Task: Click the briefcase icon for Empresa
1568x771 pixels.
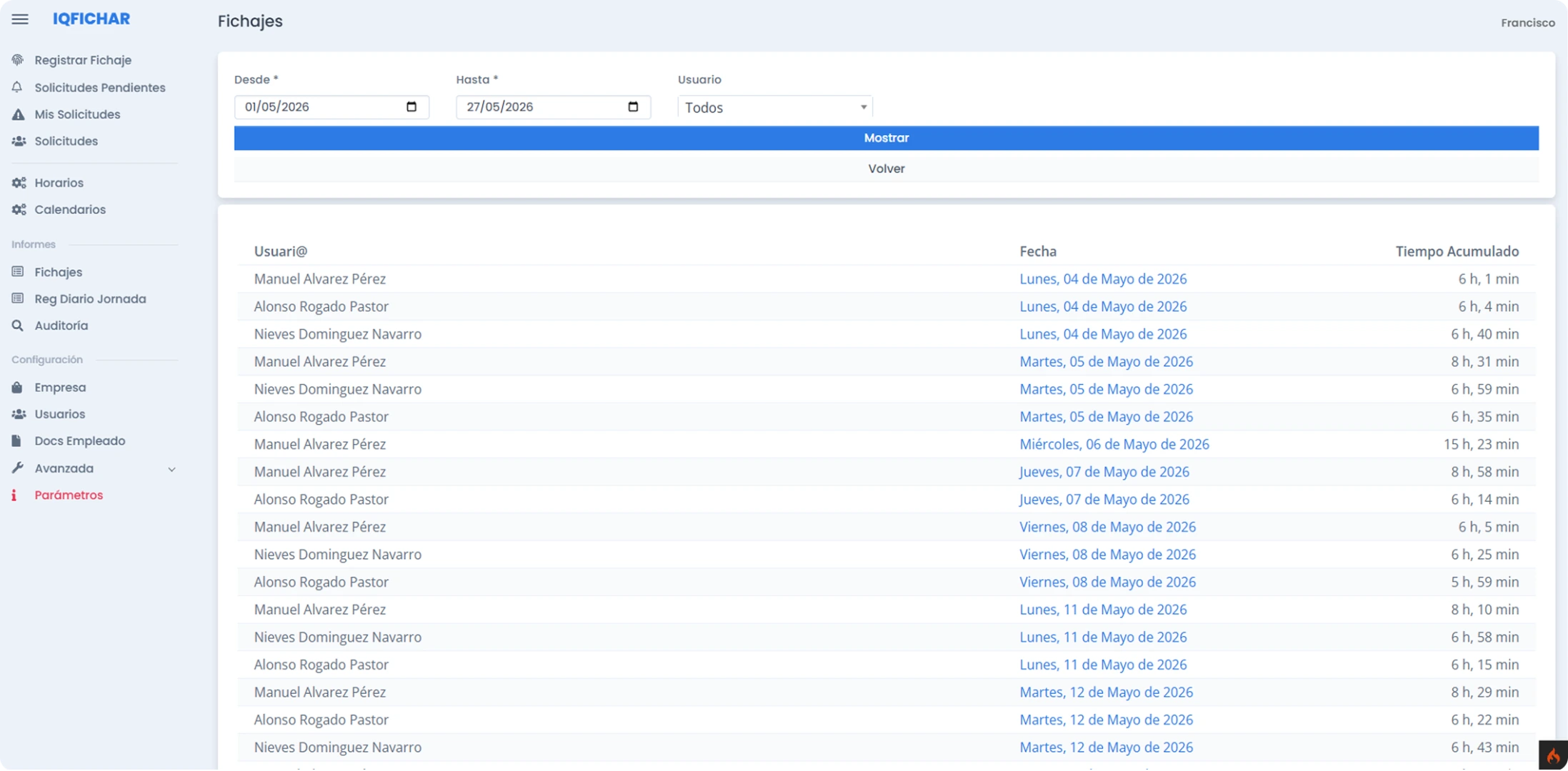Action: pos(17,388)
